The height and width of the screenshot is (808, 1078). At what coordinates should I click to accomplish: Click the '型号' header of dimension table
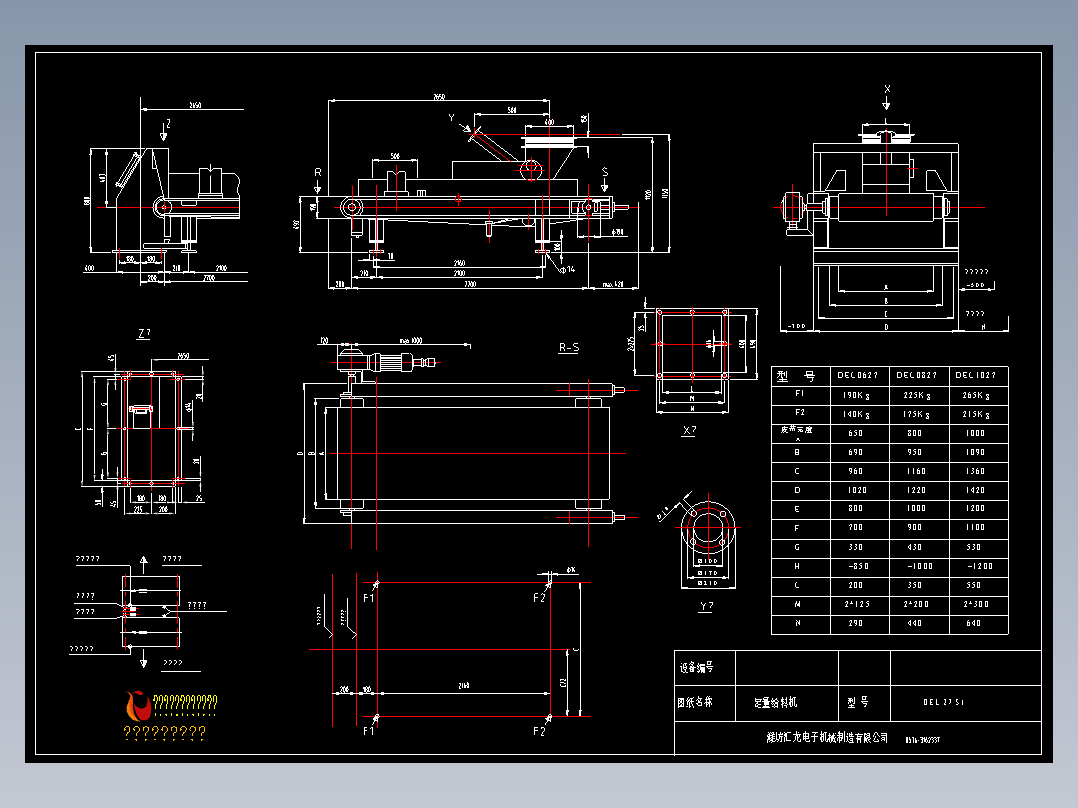pyautogui.click(x=795, y=376)
